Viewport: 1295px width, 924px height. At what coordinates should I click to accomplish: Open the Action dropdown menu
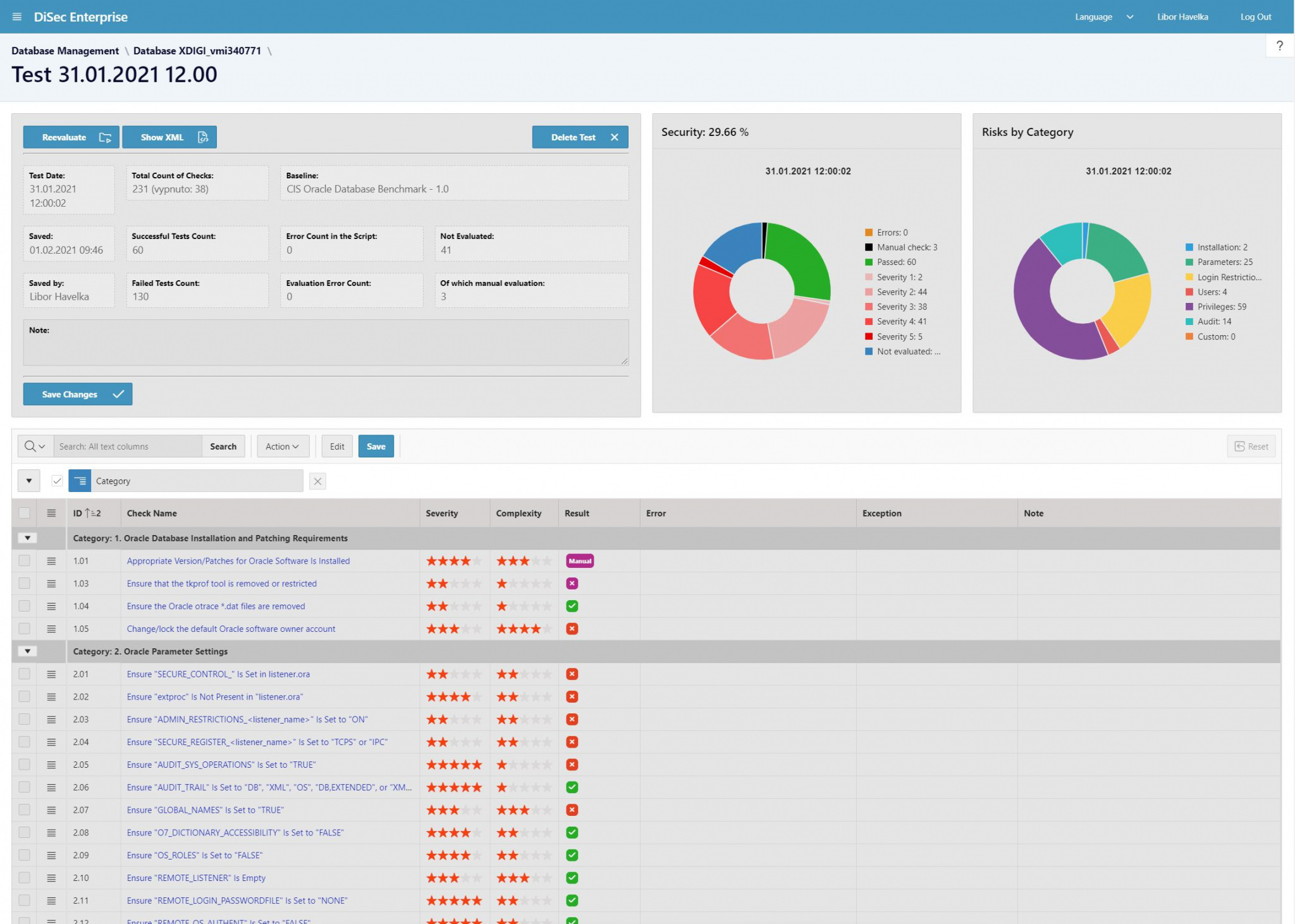click(x=282, y=447)
